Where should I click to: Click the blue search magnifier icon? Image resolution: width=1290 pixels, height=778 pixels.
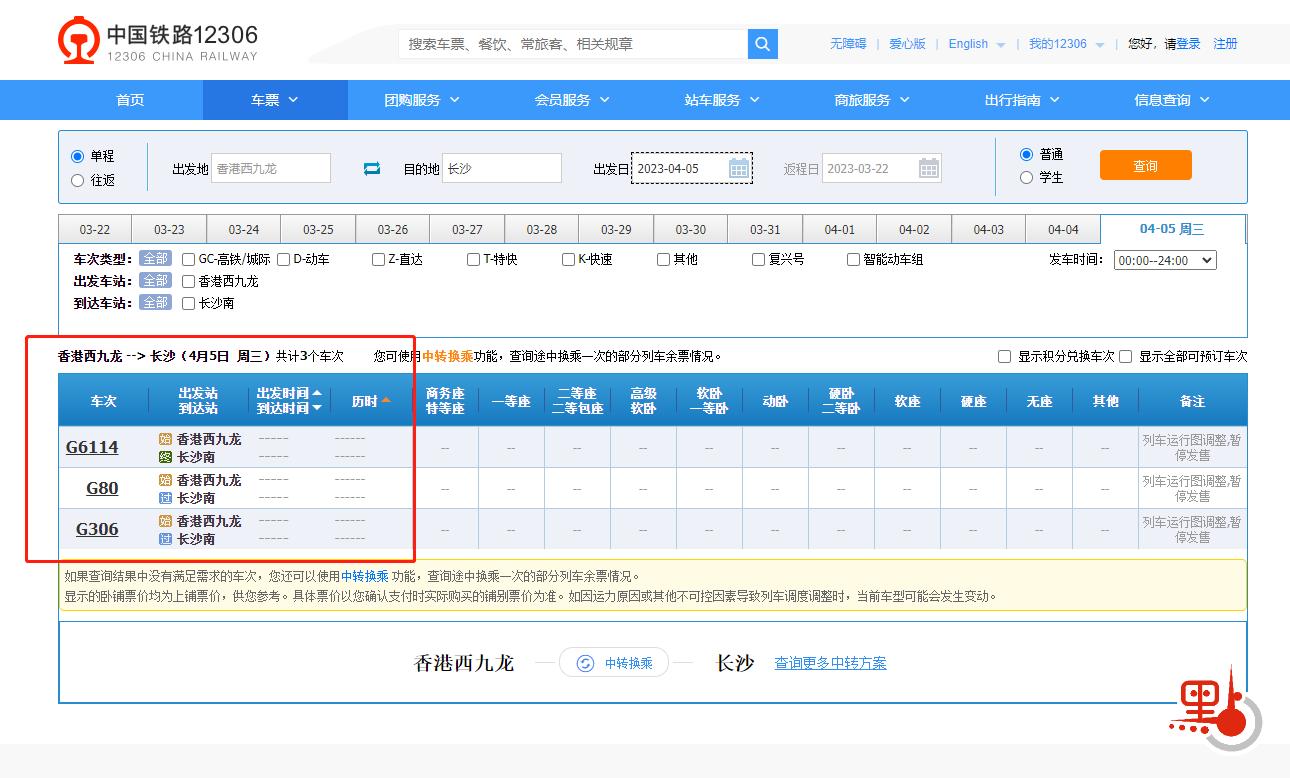(762, 44)
